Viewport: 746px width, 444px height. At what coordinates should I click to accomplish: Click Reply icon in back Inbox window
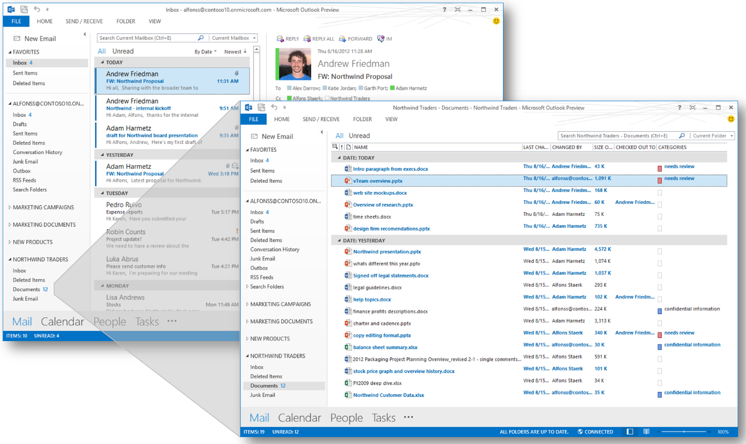click(x=280, y=39)
